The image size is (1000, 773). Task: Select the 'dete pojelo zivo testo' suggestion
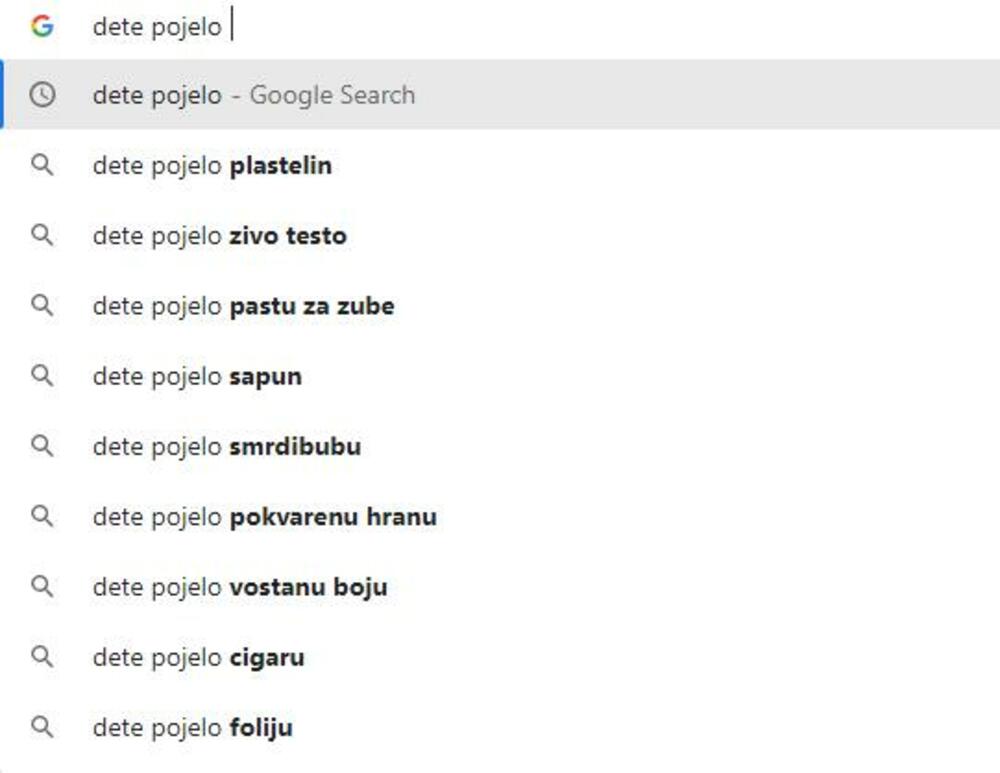pyautogui.click(x=220, y=236)
